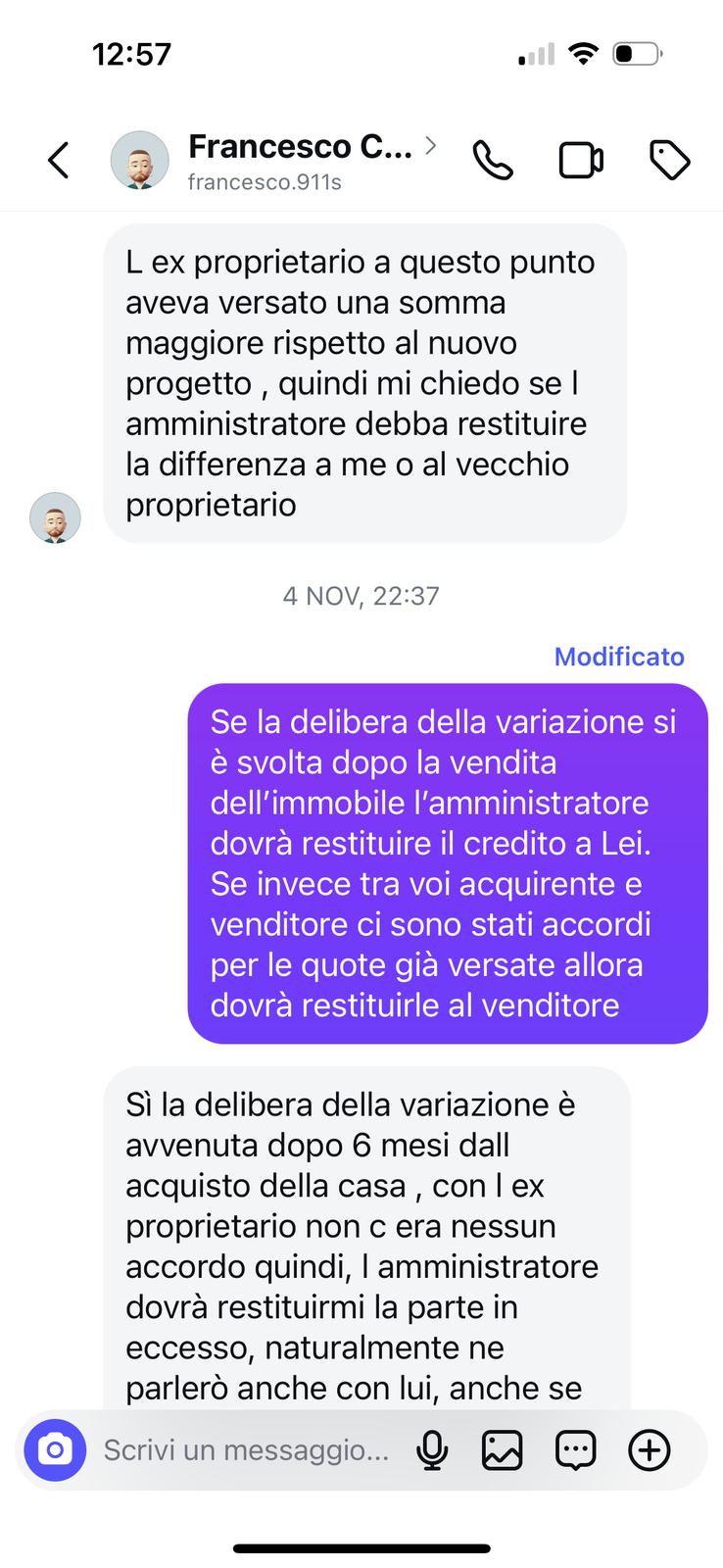This screenshot has height=1568, width=723.
Task: Tap the Francesco C... contact name
Action: (x=300, y=146)
